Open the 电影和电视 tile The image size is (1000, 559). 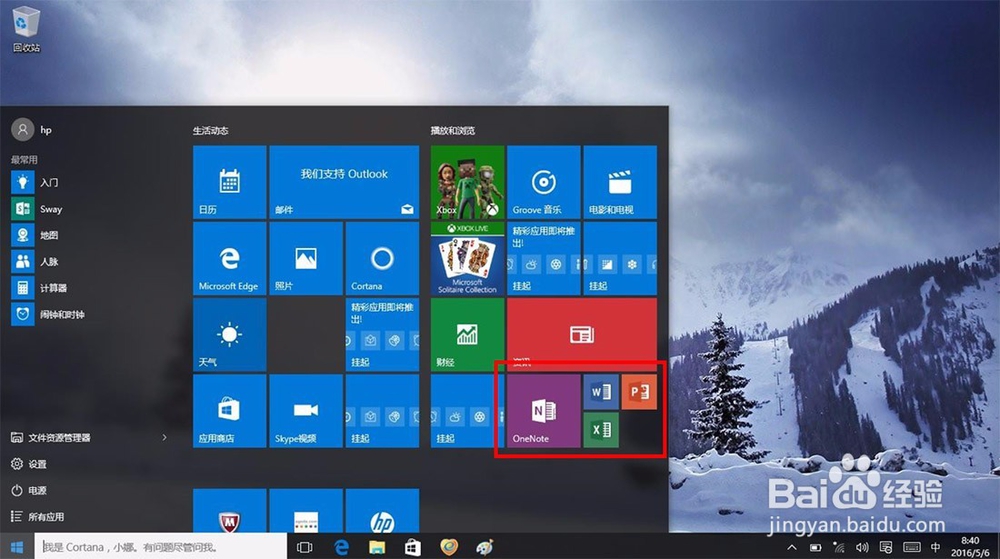620,182
